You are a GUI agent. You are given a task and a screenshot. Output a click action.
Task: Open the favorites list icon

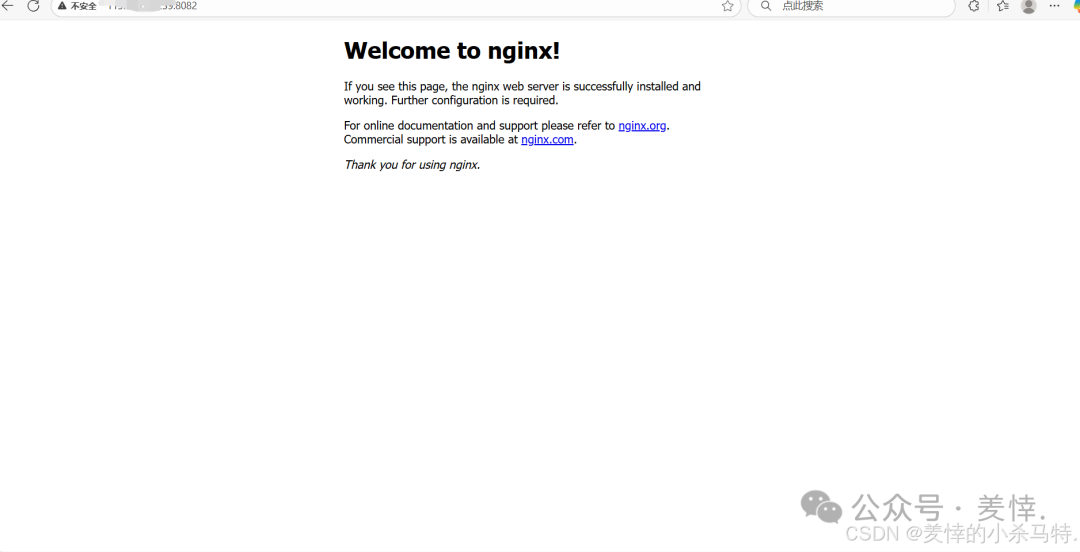pyautogui.click(x=1003, y=6)
